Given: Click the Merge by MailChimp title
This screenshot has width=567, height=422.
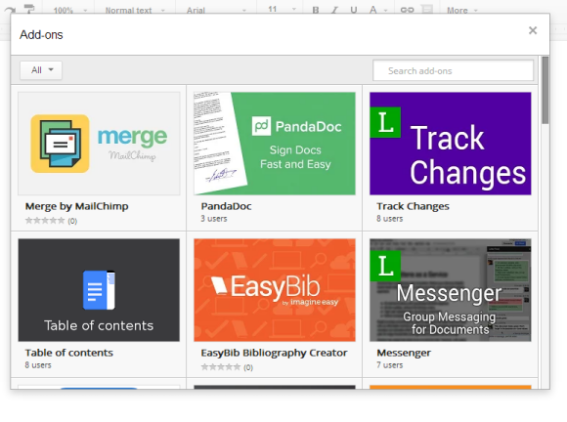Looking at the screenshot, I should [x=77, y=206].
